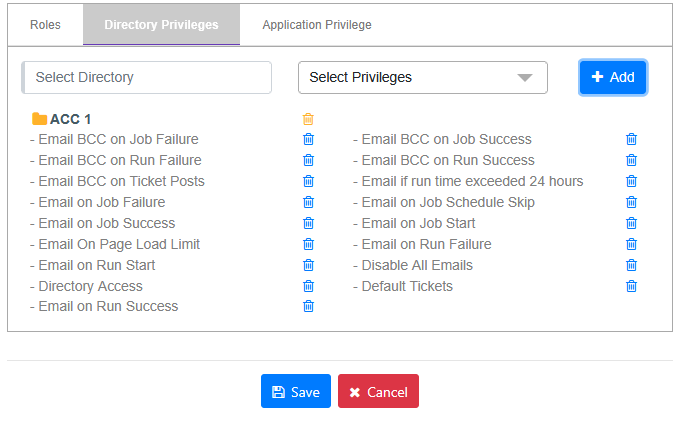
Task: Delete Email on Run Success privilege
Action: (308, 307)
